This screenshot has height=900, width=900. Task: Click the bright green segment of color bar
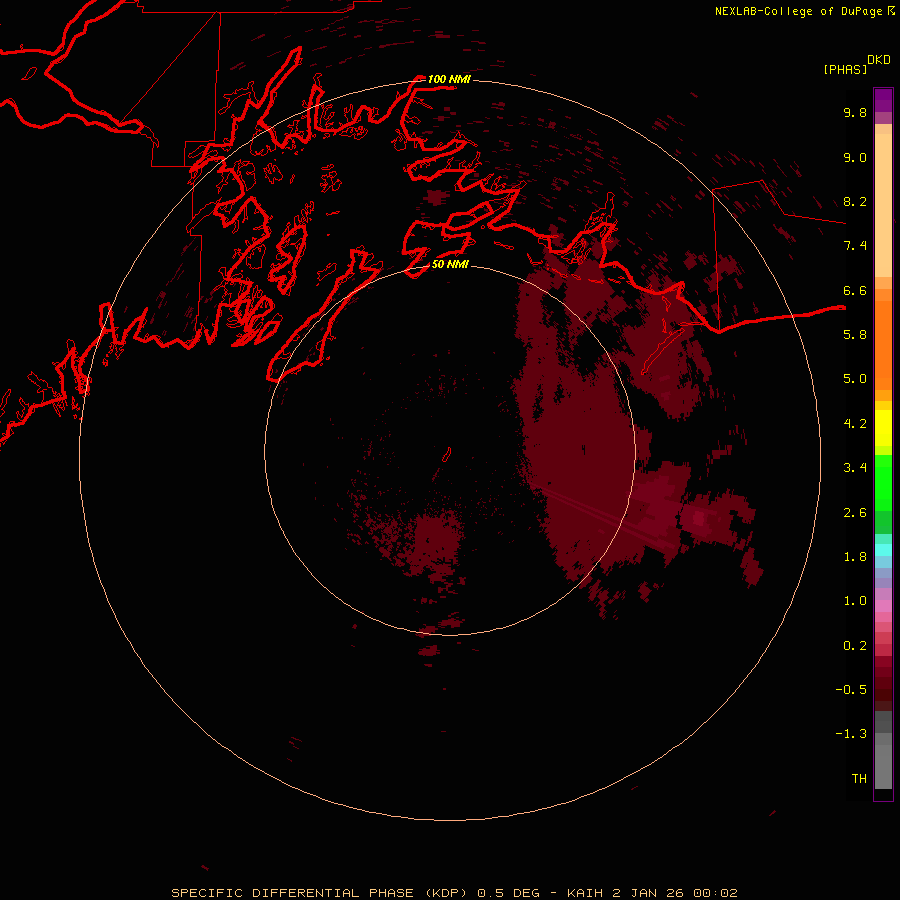point(883,482)
